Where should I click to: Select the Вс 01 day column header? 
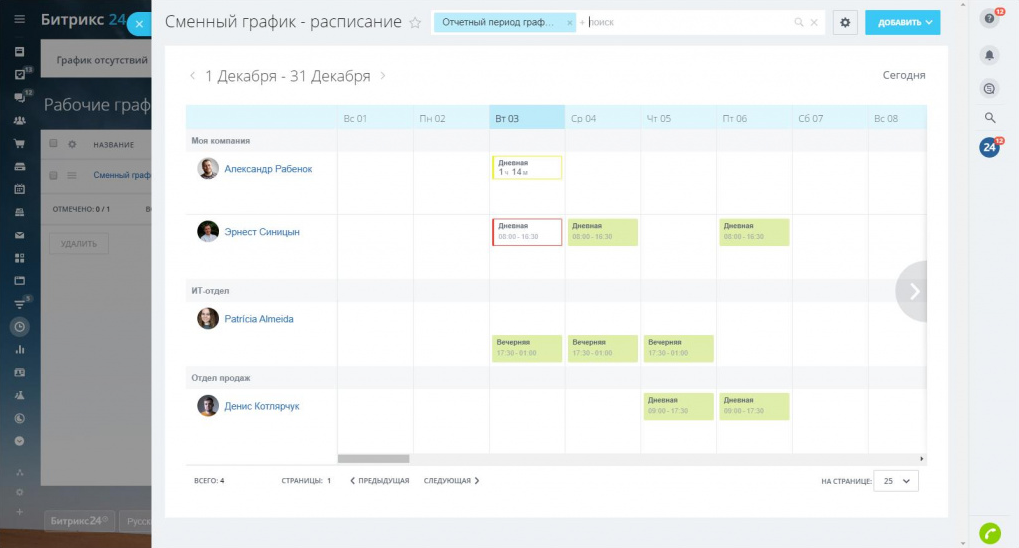(375, 118)
